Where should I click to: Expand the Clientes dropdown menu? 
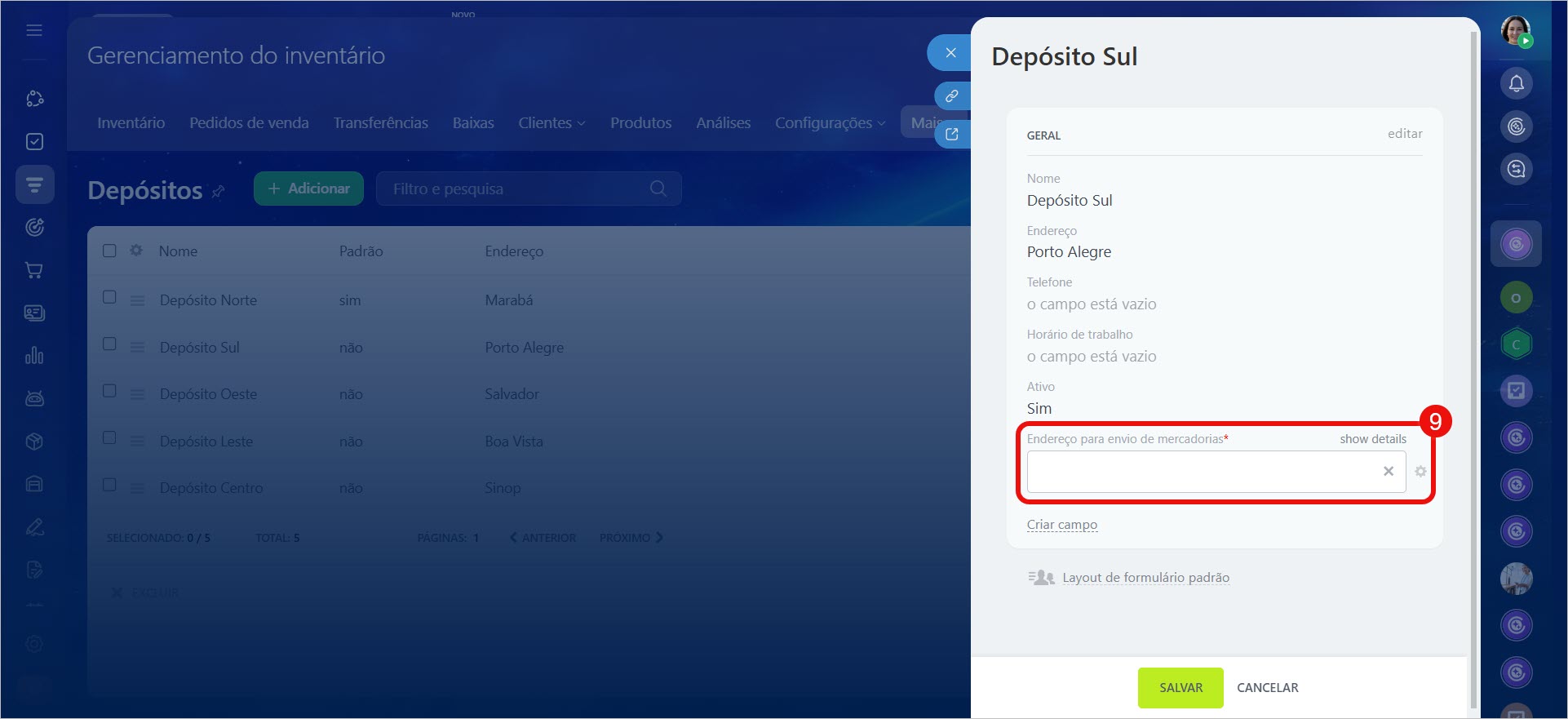coord(551,123)
